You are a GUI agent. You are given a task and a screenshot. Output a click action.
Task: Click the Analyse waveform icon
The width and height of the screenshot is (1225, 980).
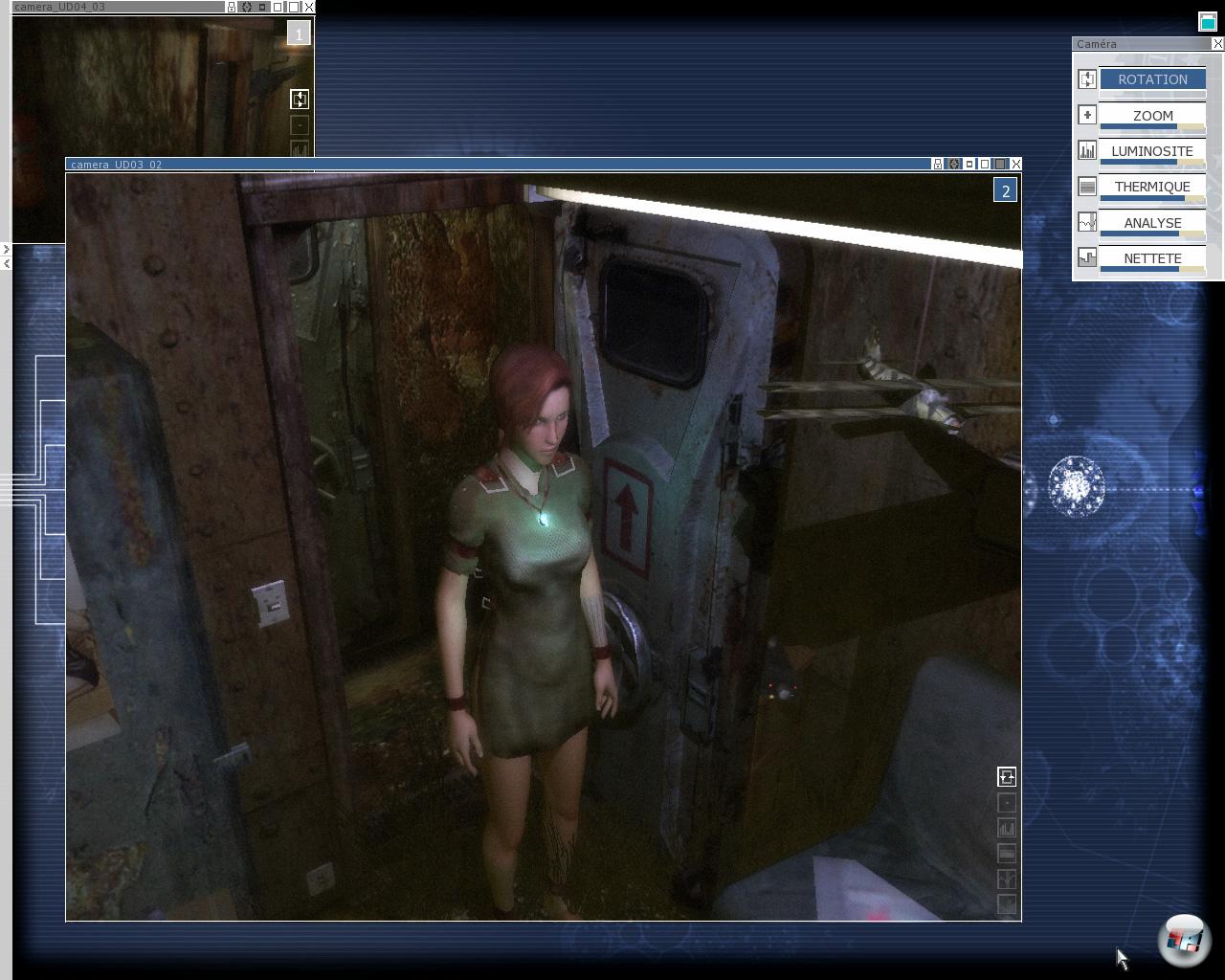click(x=1087, y=222)
